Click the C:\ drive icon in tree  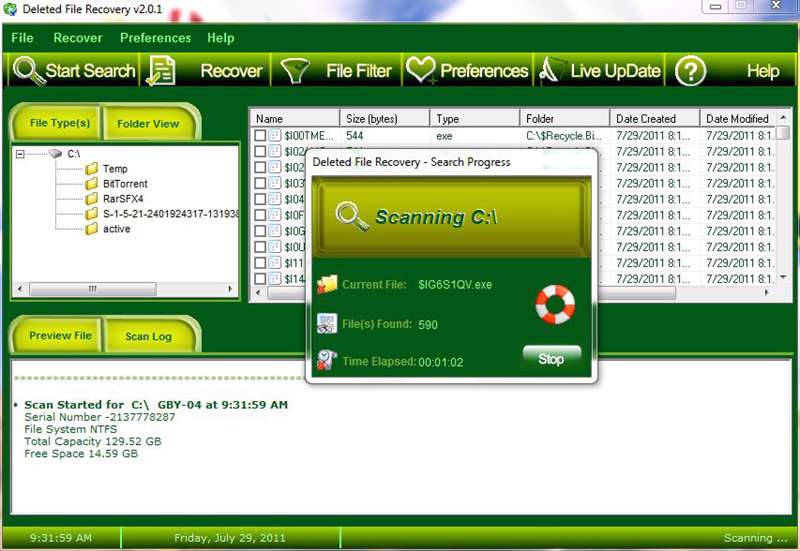[x=55, y=153]
